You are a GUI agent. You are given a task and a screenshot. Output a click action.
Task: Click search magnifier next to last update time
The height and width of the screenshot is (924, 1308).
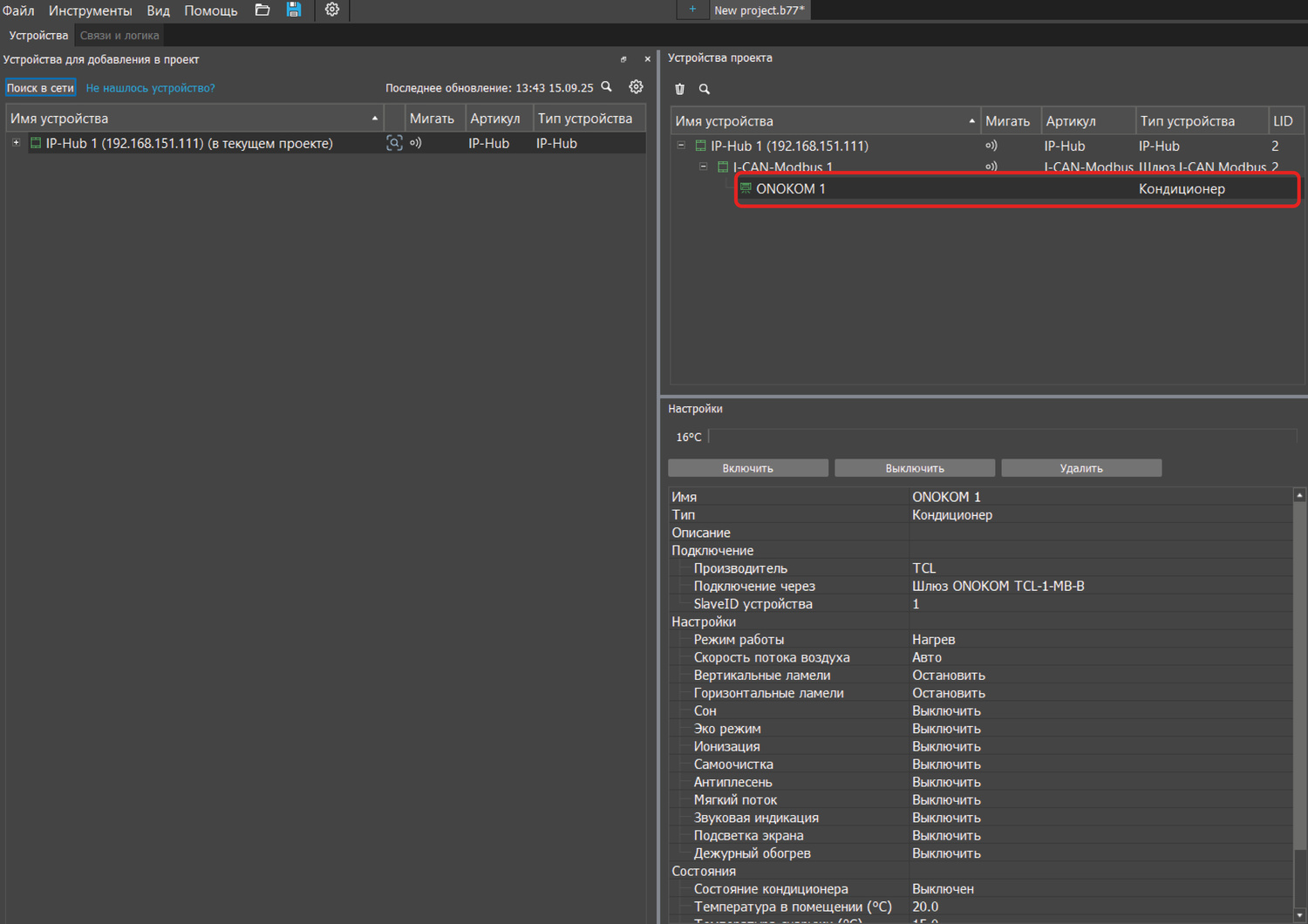tap(607, 87)
